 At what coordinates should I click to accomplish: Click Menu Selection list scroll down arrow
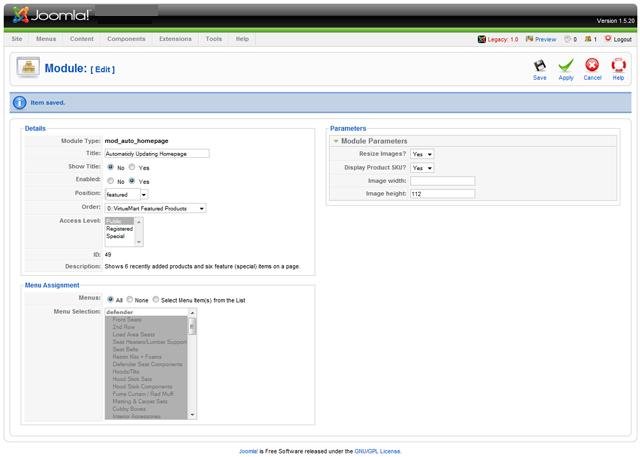pos(192,415)
